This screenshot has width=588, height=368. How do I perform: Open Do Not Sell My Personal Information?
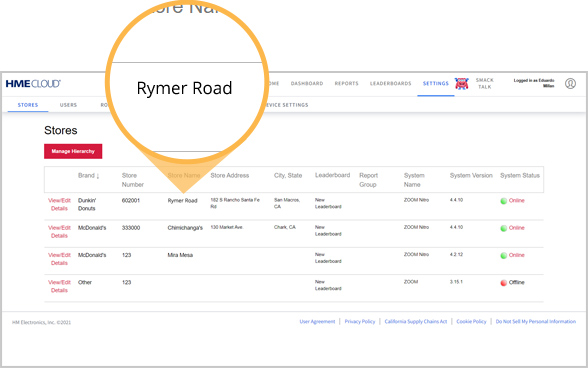point(536,321)
